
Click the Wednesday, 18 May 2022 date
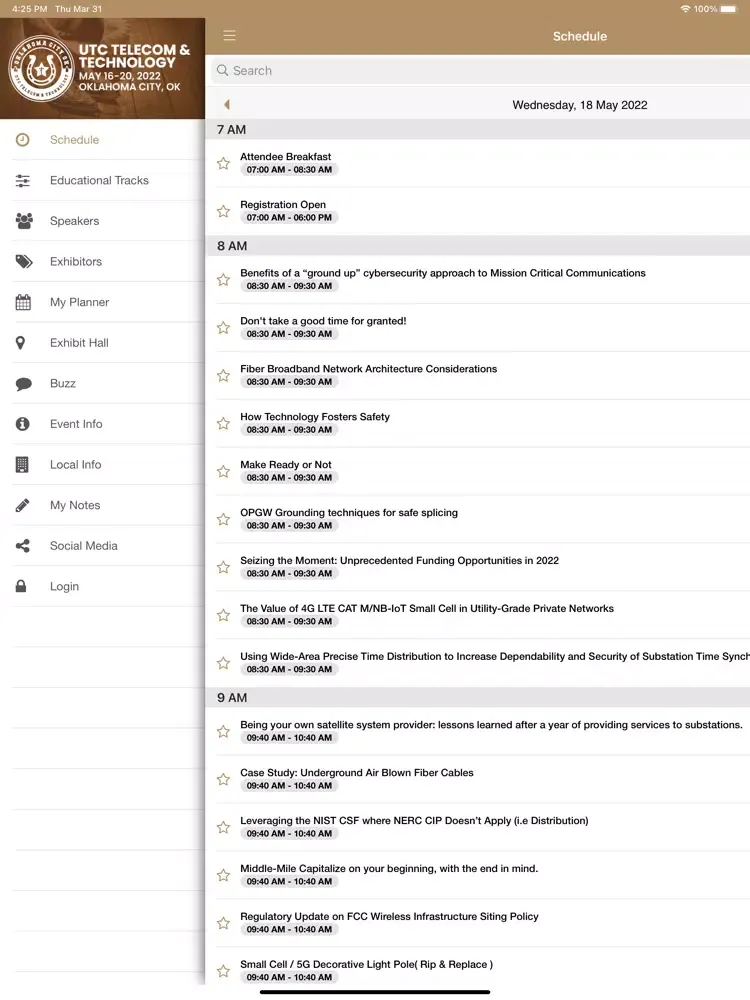pos(580,105)
